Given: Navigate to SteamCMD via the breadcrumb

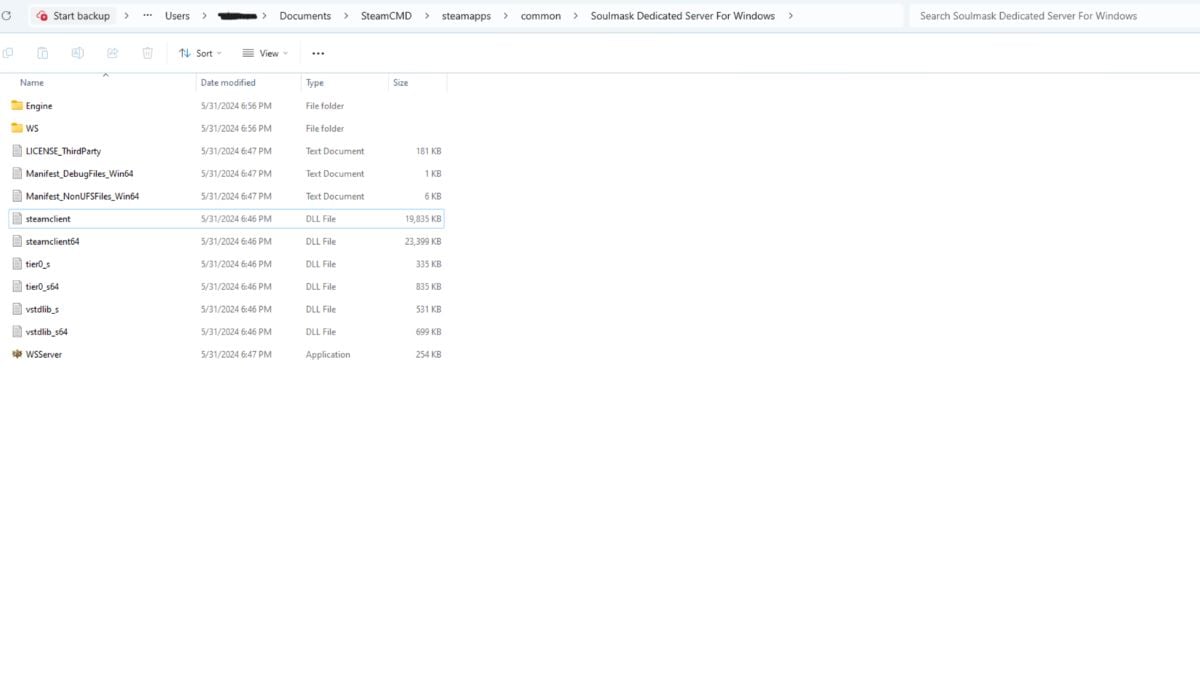Looking at the screenshot, I should click(385, 15).
